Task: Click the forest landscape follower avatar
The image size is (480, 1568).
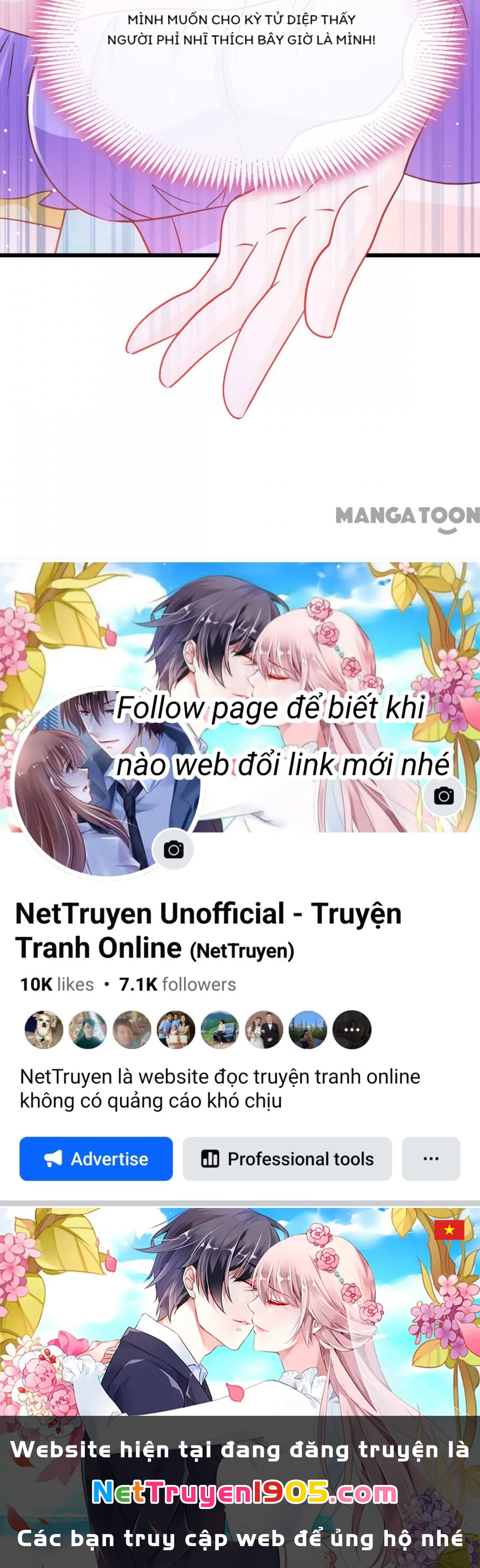Action: point(308,1029)
